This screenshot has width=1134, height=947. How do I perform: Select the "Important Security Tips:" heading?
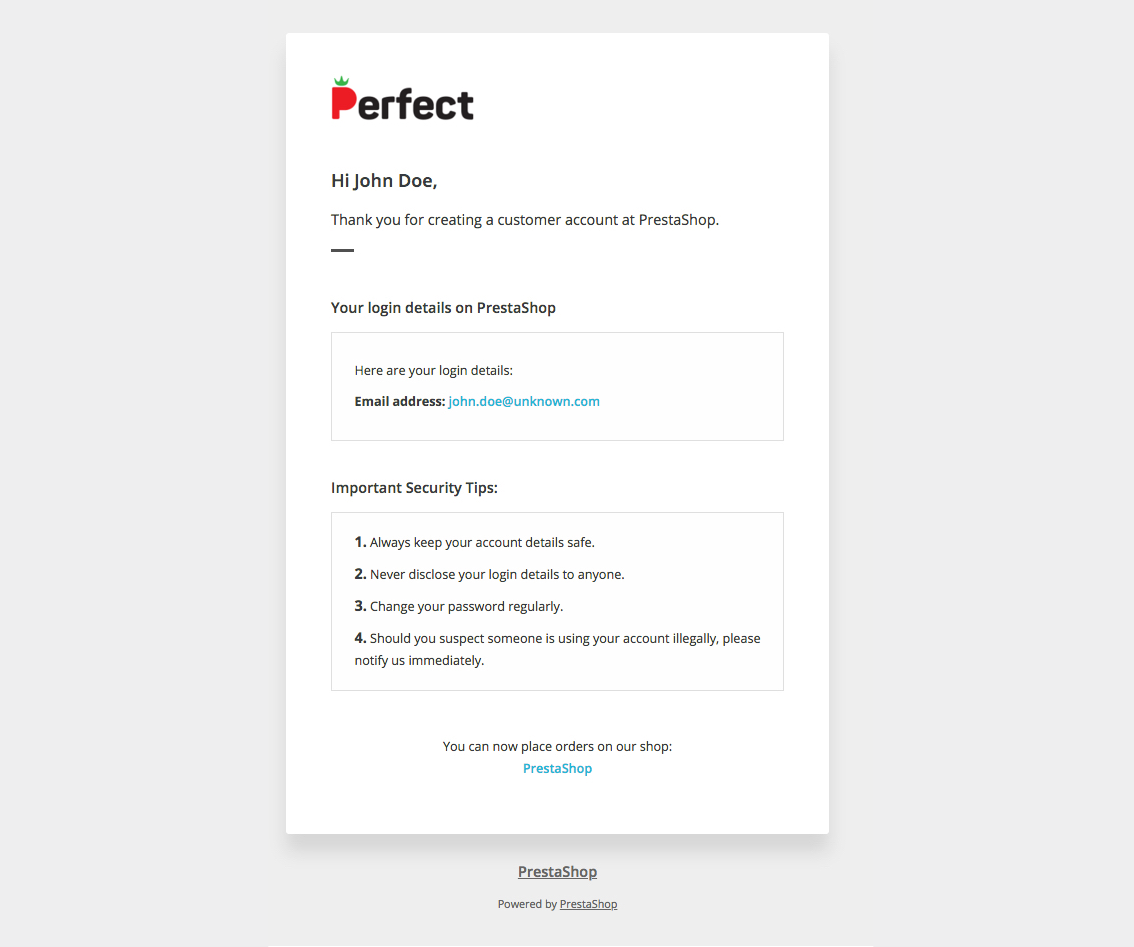point(414,488)
